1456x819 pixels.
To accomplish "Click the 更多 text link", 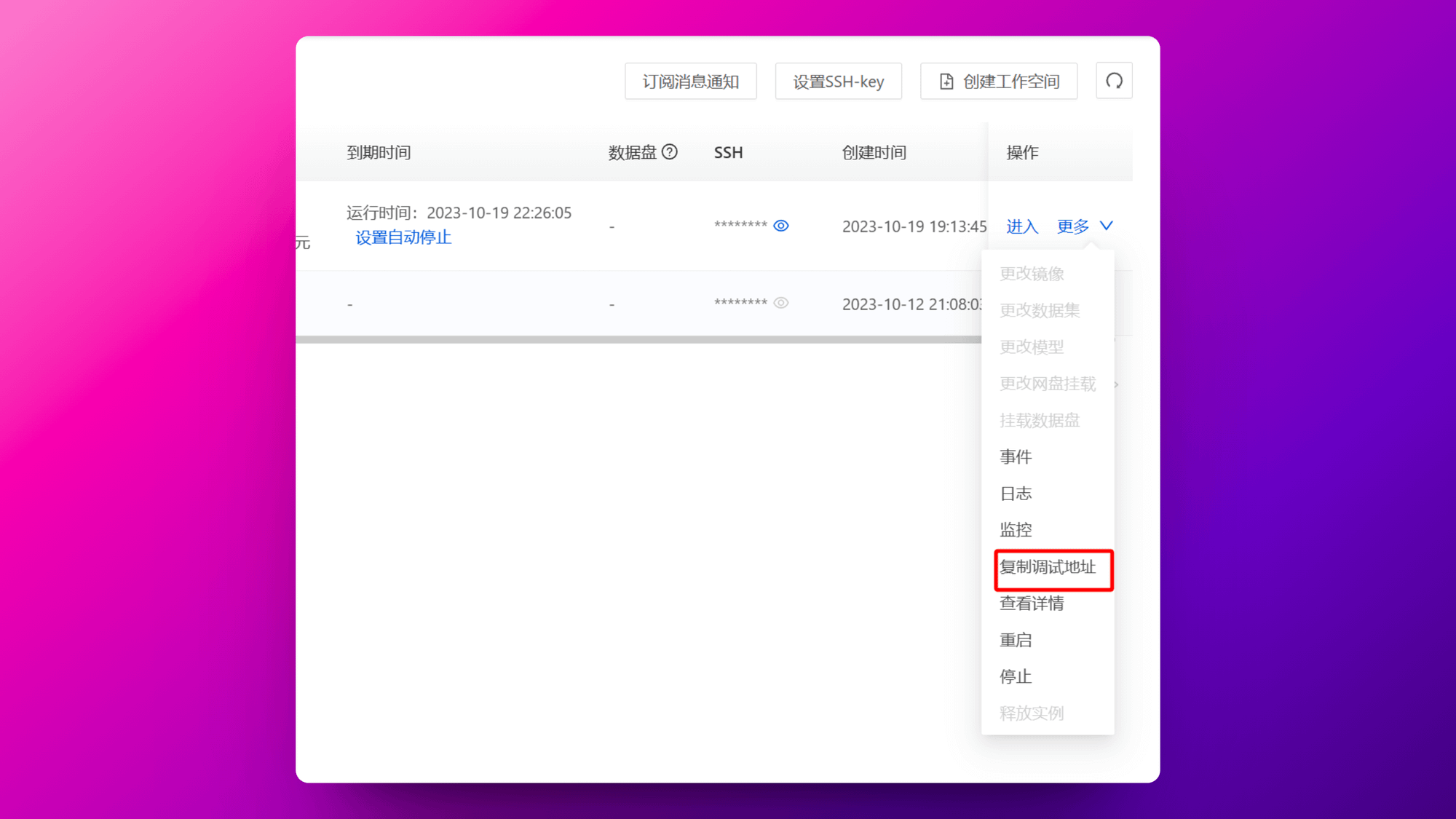I will click(x=1073, y=226).
